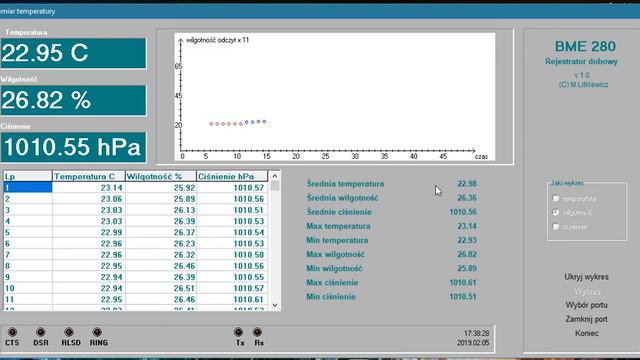Click the Rx receive indicator LED

coord(257,332)
